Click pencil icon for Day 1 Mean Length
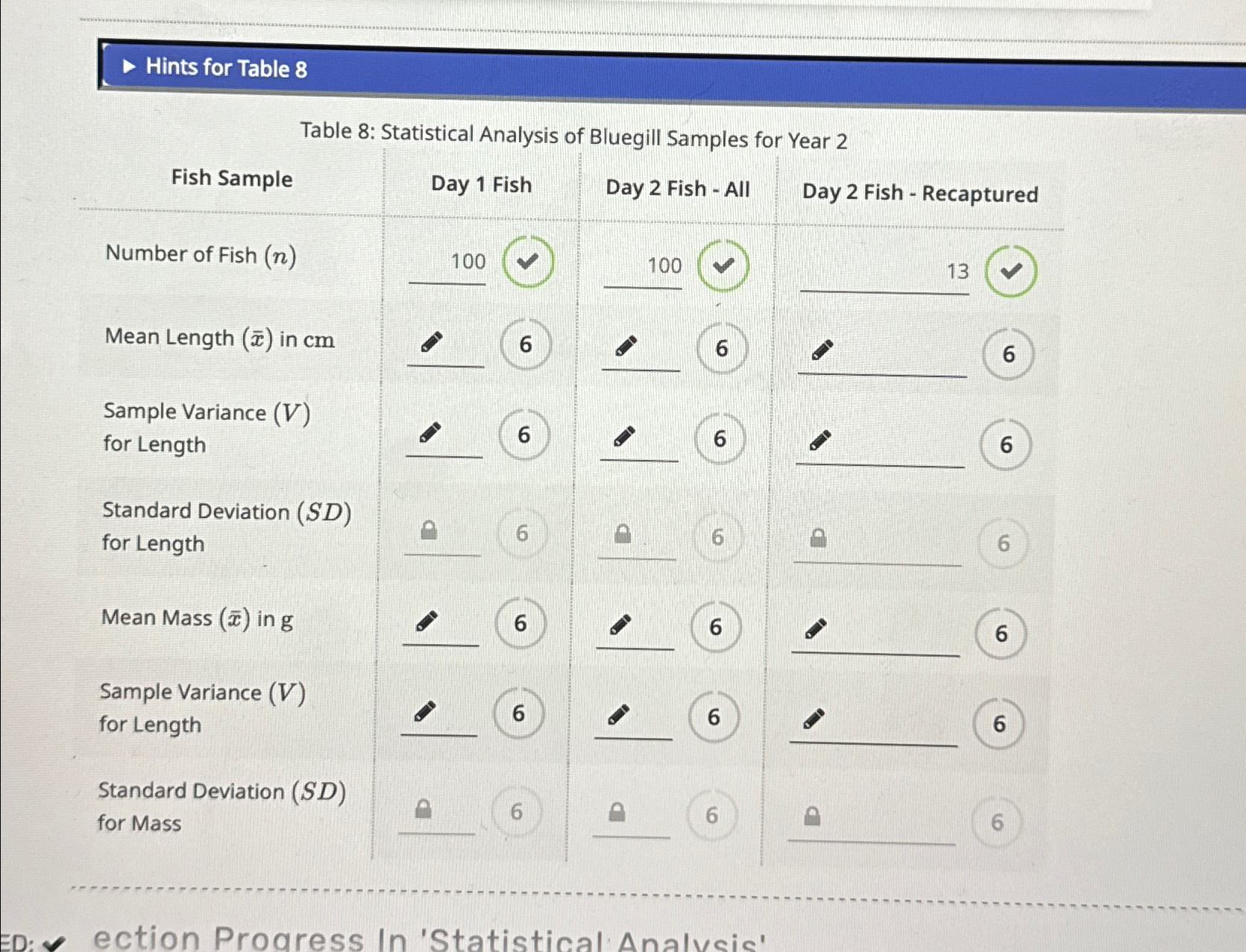The width and height of the screenshot is (1246, 952). tap(432, 342)
